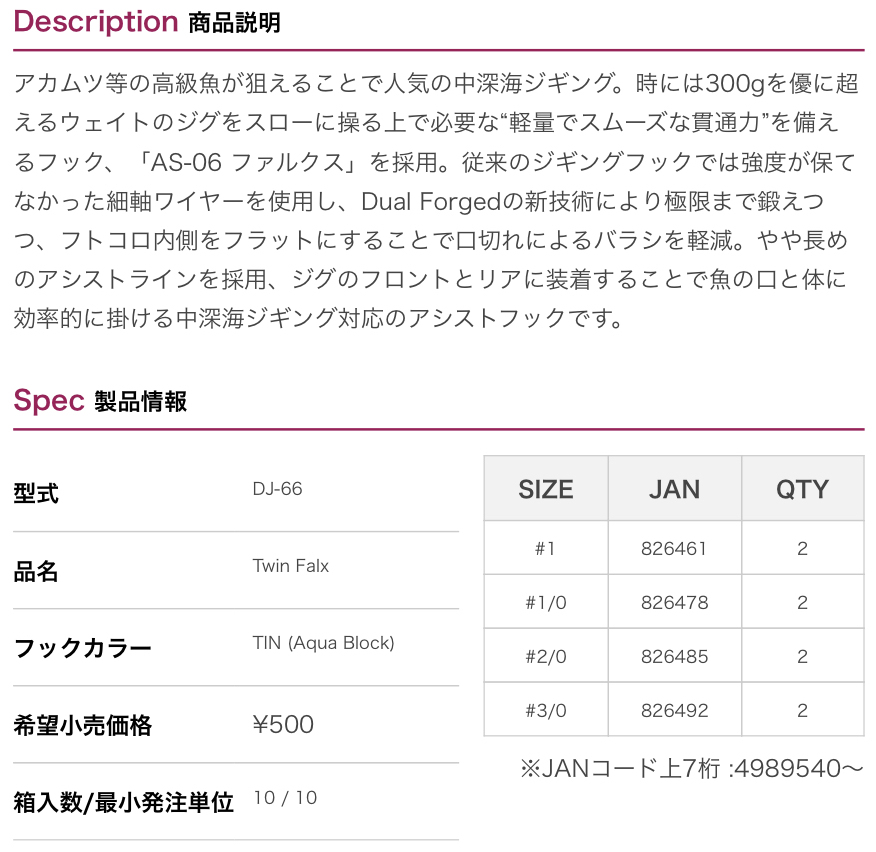Click the ¥500 retail price
The image size is (876, 852).
point(283,724)
